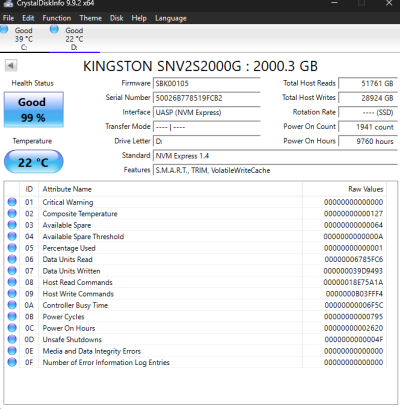Viewport: 400px width, 409px height.
Task: Click the Serial Number field
Action: point(207,98)
